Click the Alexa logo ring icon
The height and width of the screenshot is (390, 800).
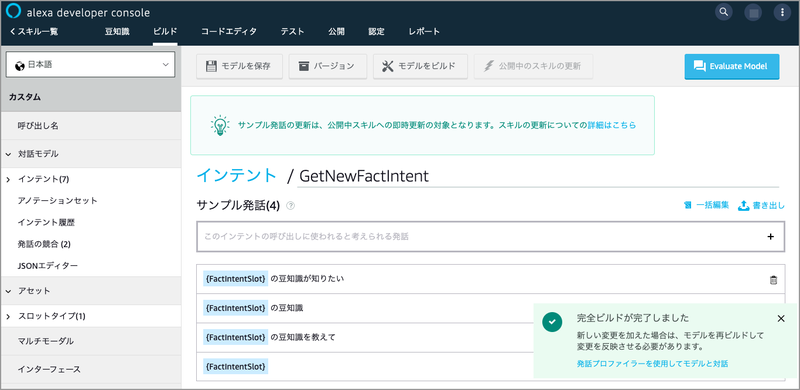[x=13, y=11]
